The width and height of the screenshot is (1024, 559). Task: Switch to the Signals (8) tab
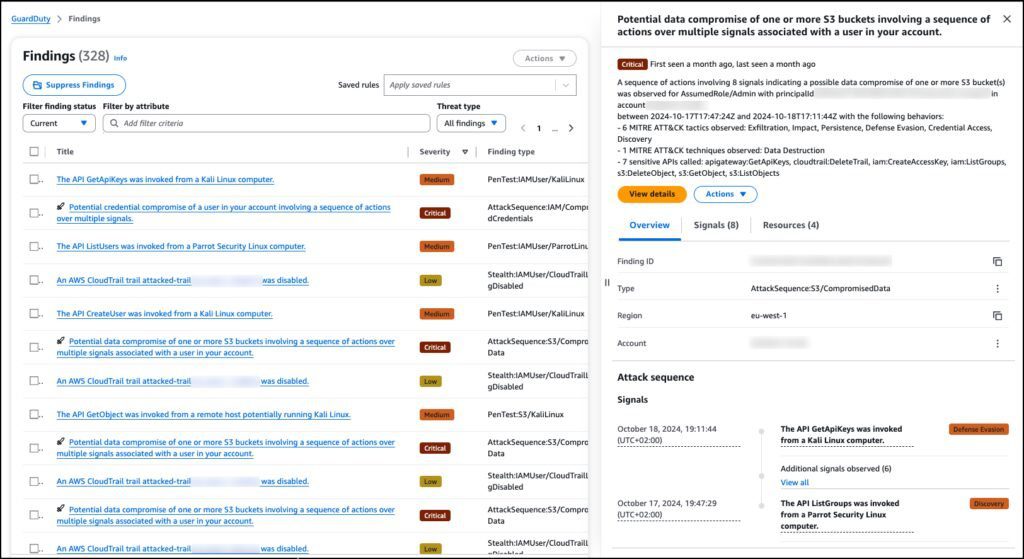716,226
